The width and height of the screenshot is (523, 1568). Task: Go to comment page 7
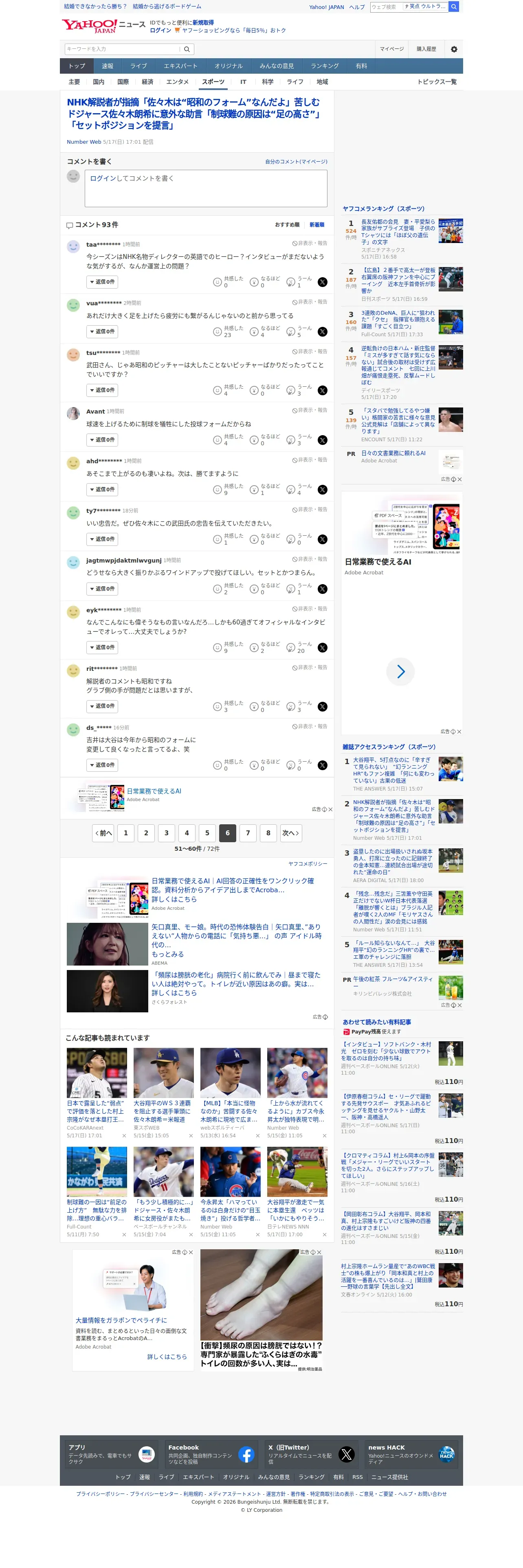pyautogui.click(x=248, y=833)
